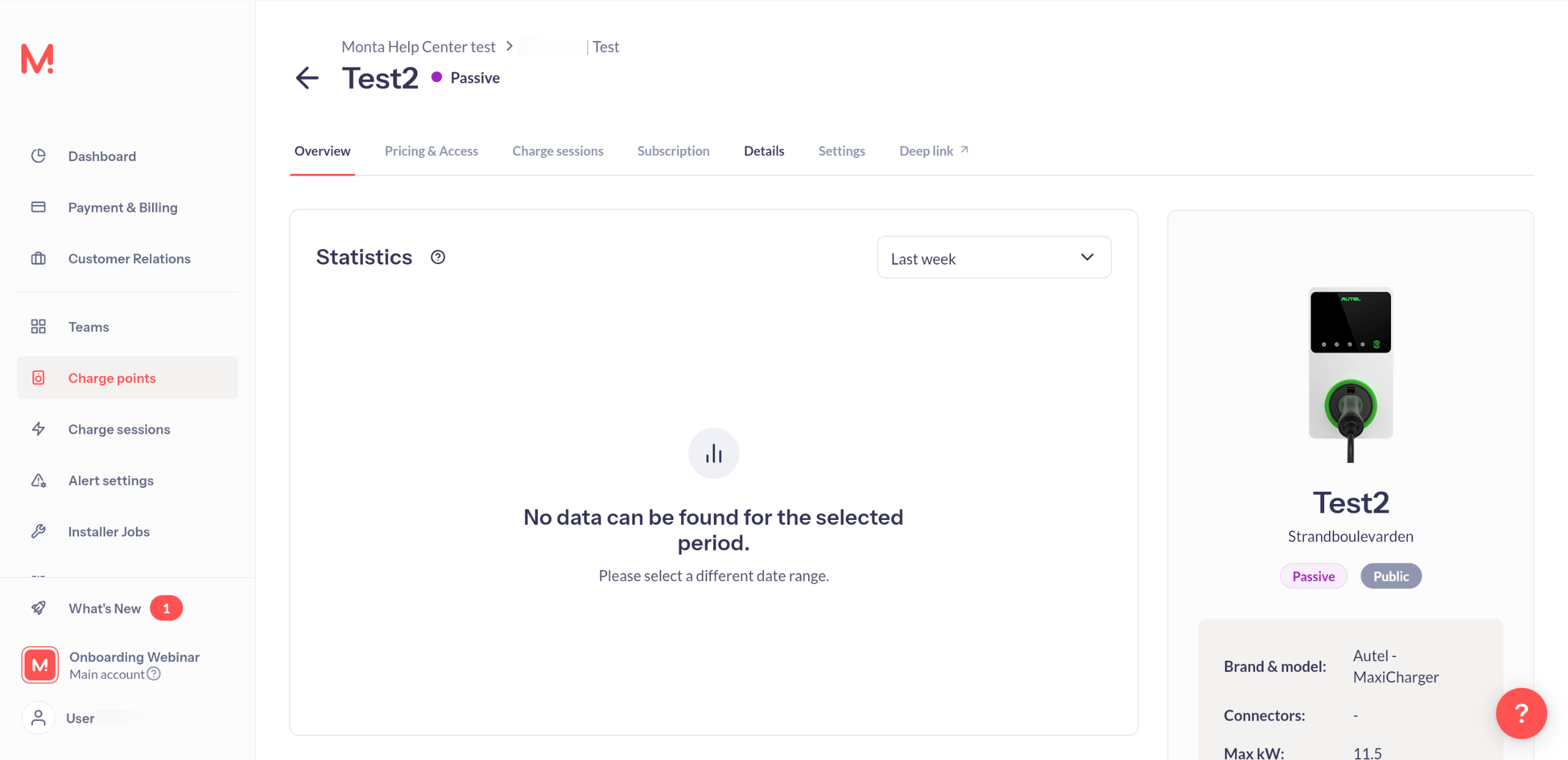This screenshot has height=760, width=1568.
Task: Click the What's New rocket icon
Action: pos(39,608)
